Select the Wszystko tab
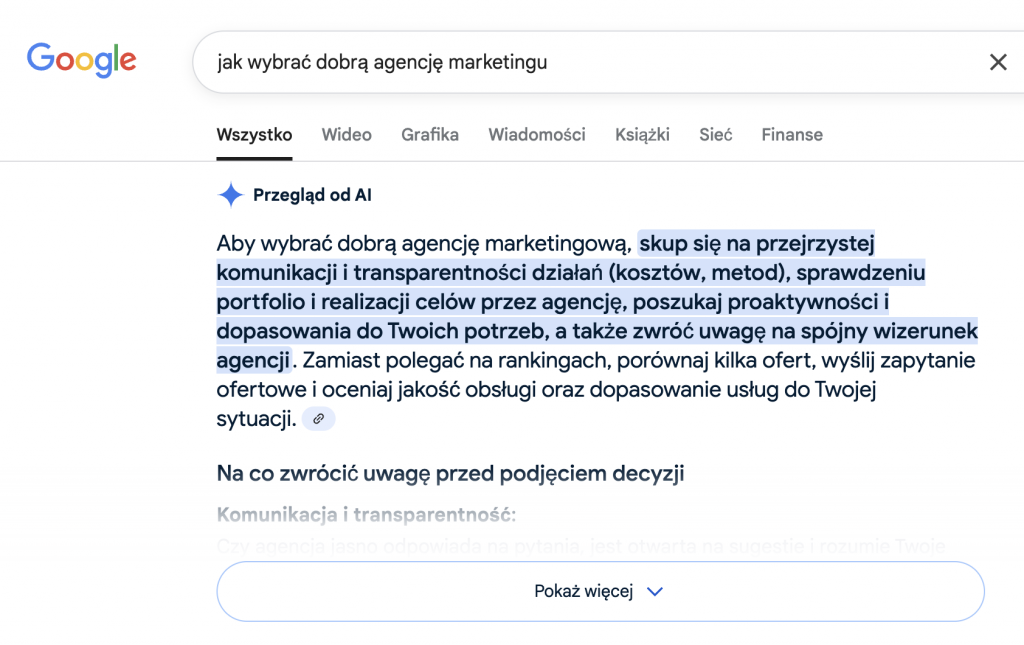The image size is (1024, 645). pyautogui.click(x=254, y=134)
